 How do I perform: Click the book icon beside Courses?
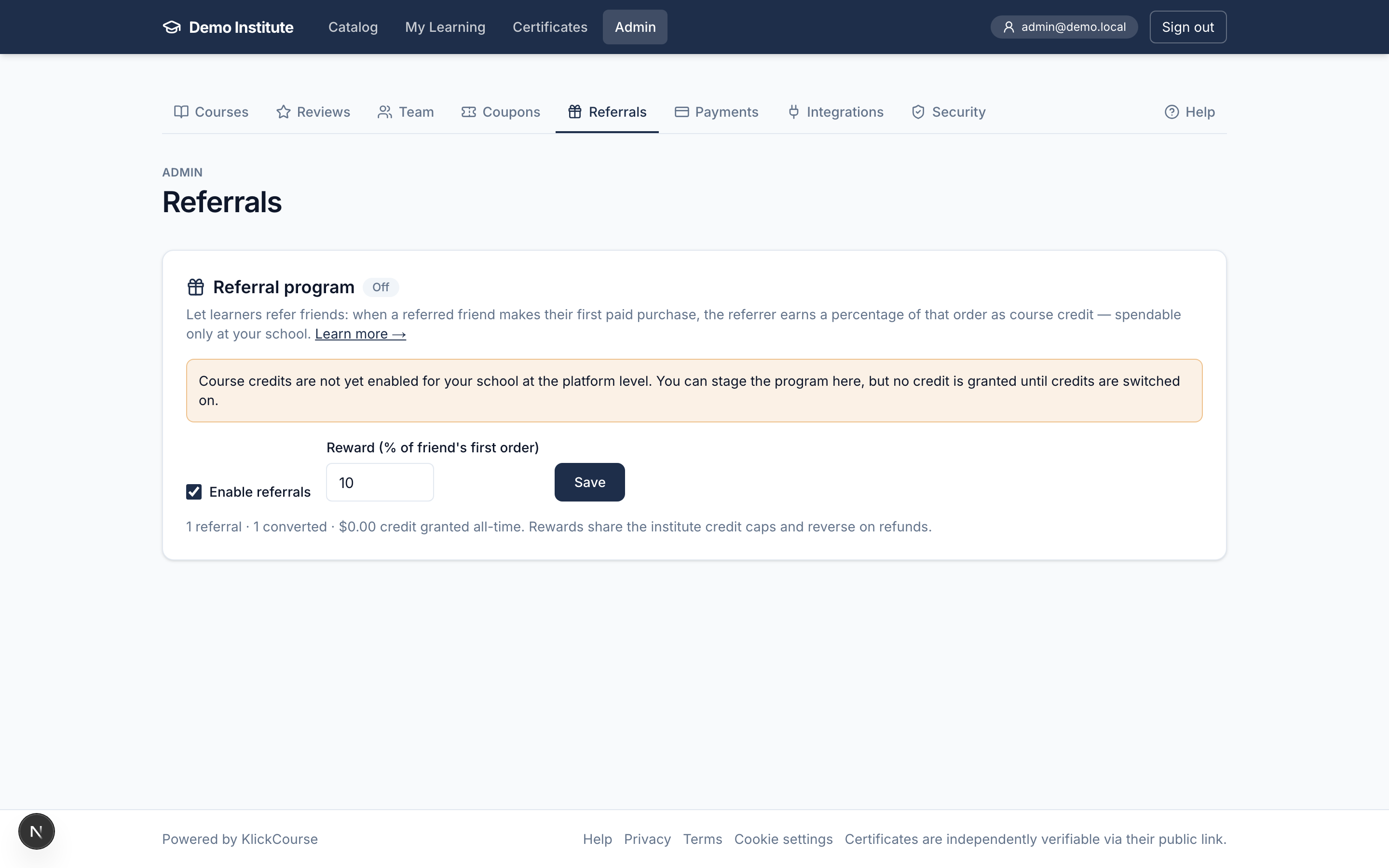click(181, 112)
